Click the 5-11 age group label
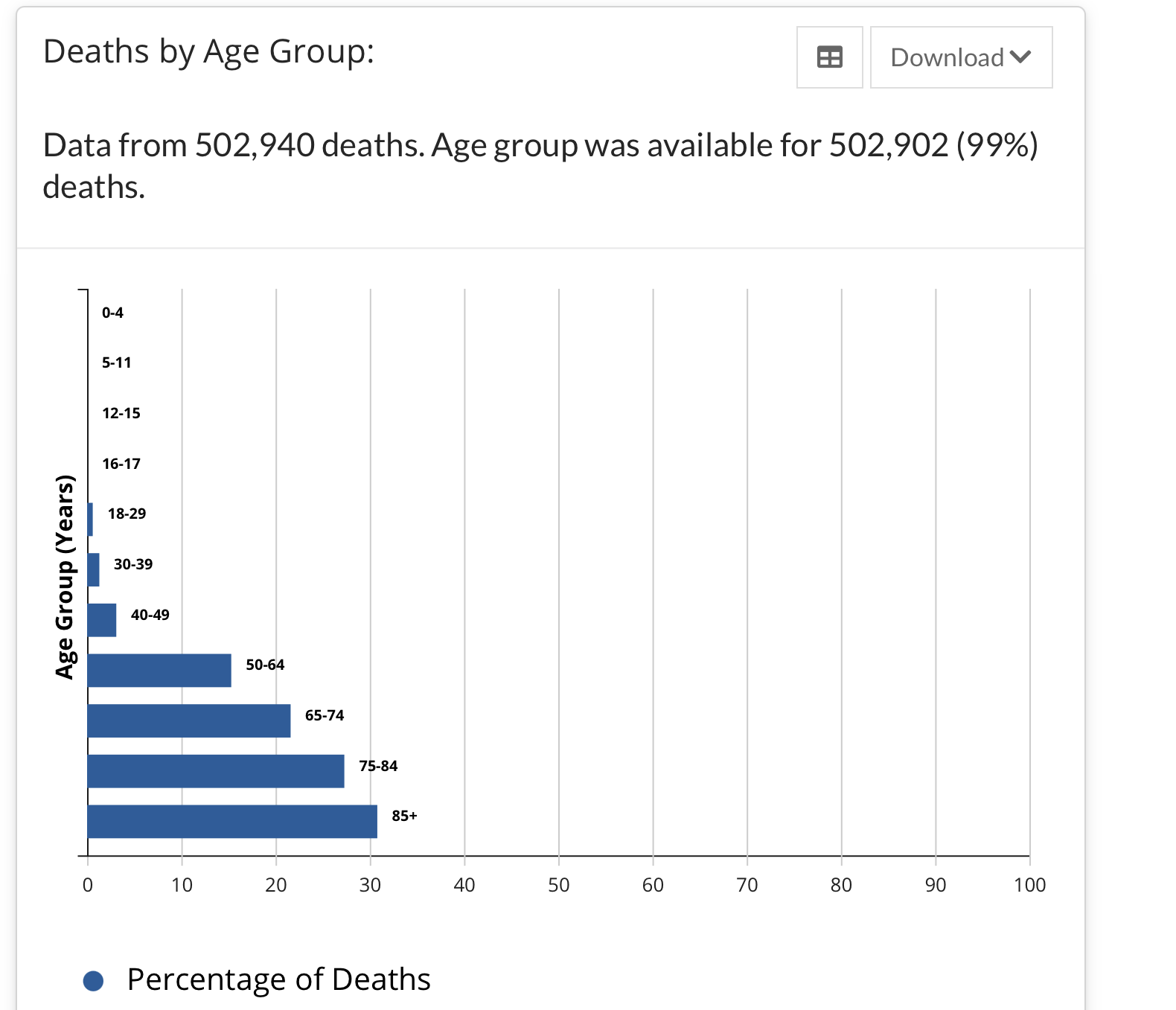The width and height of the screenshot is (1176, 1010). (116, 363)
